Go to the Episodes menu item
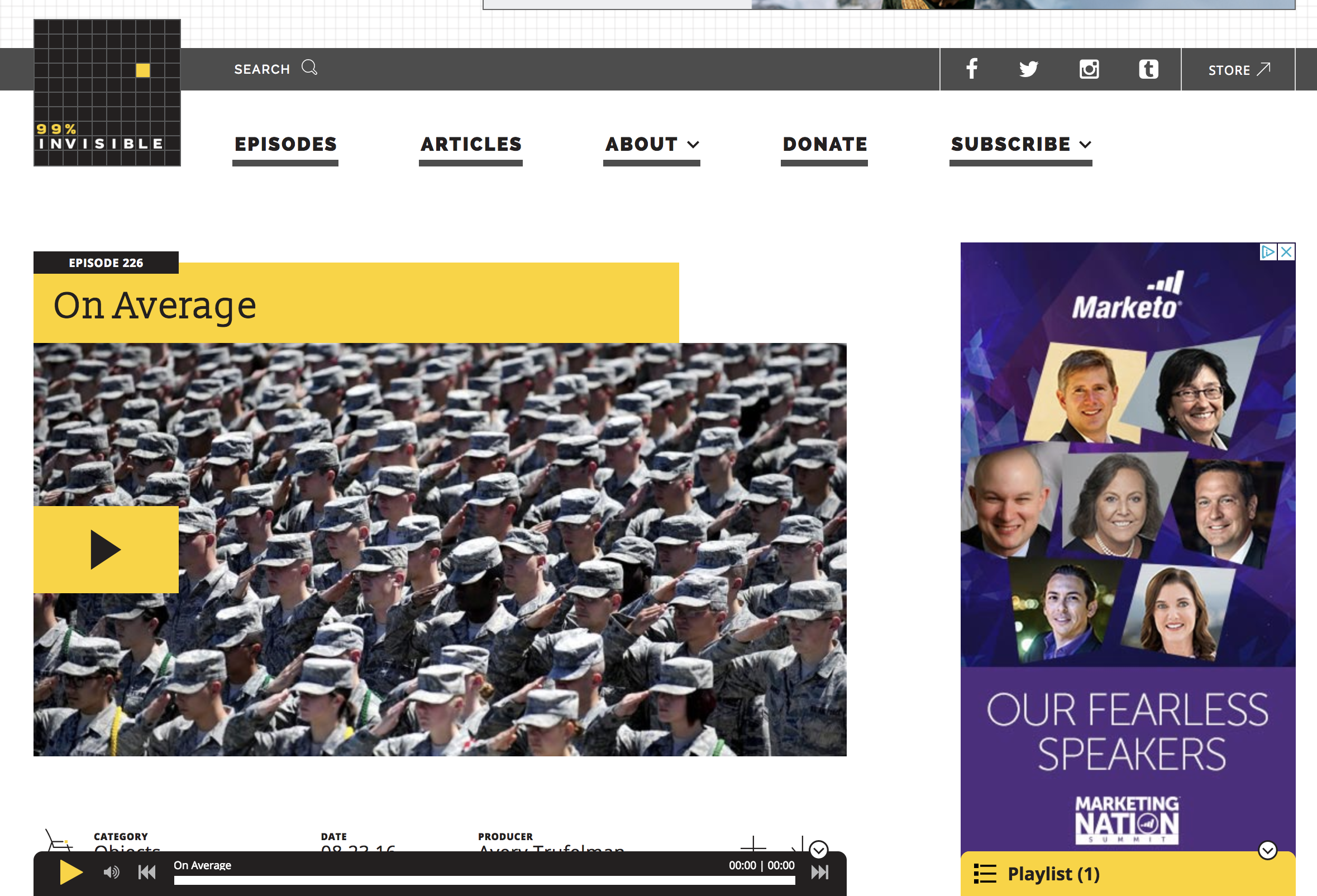The height and width of the screenshot is (896, 1317). tap(285, 144)
